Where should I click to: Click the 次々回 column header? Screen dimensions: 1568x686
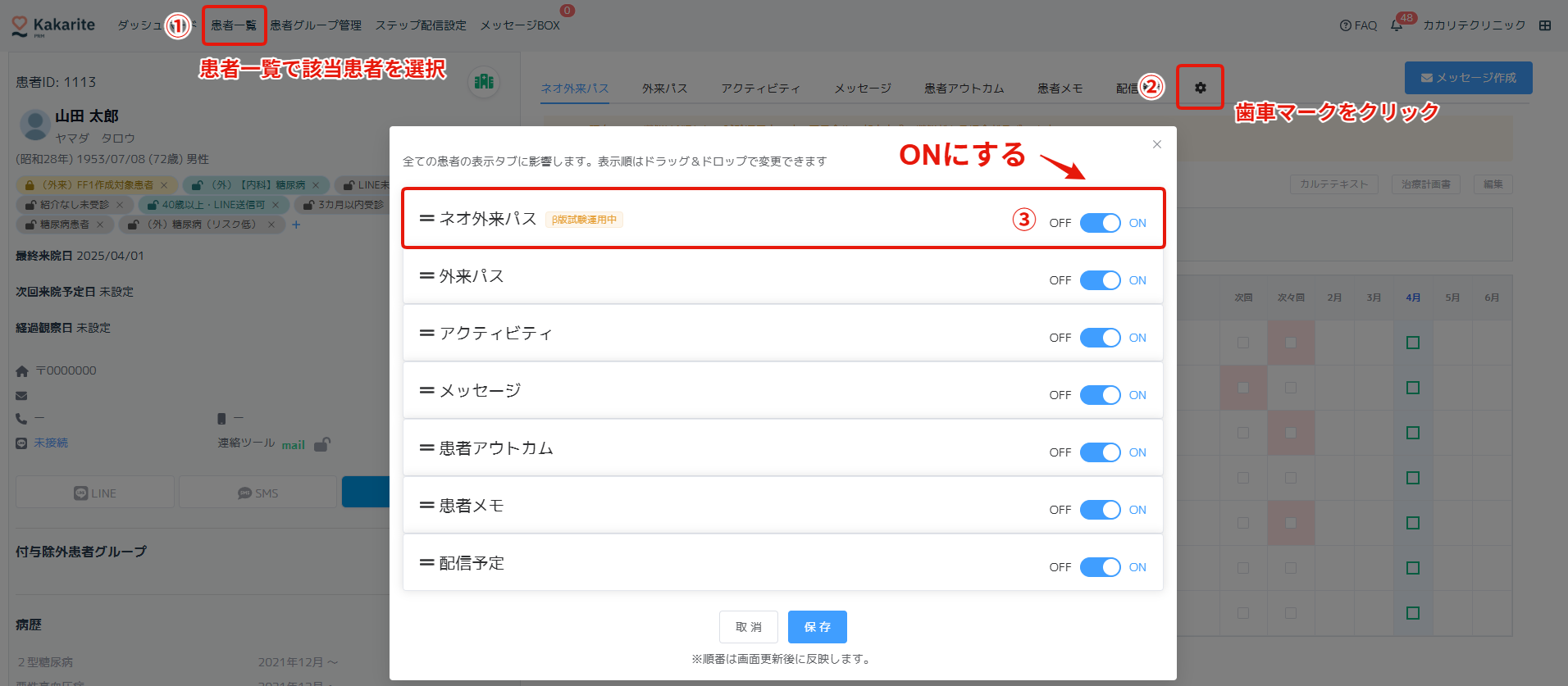(1291, 298)
